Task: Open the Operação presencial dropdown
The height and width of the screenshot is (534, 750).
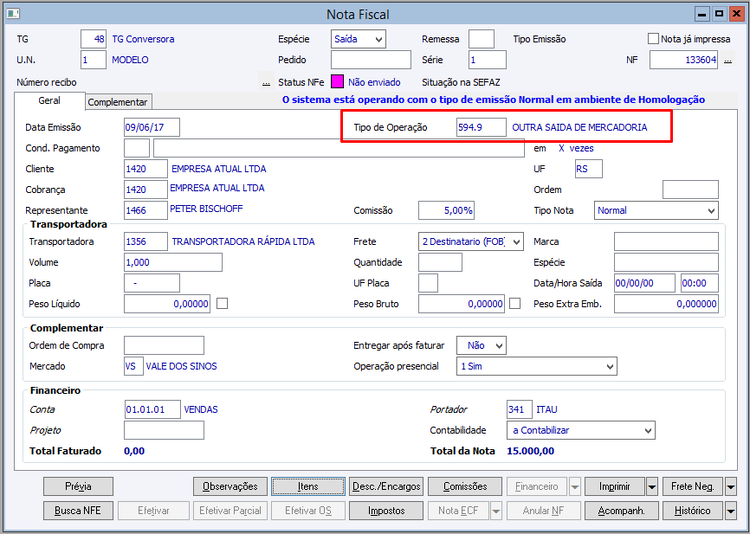Action: [537, 367]
